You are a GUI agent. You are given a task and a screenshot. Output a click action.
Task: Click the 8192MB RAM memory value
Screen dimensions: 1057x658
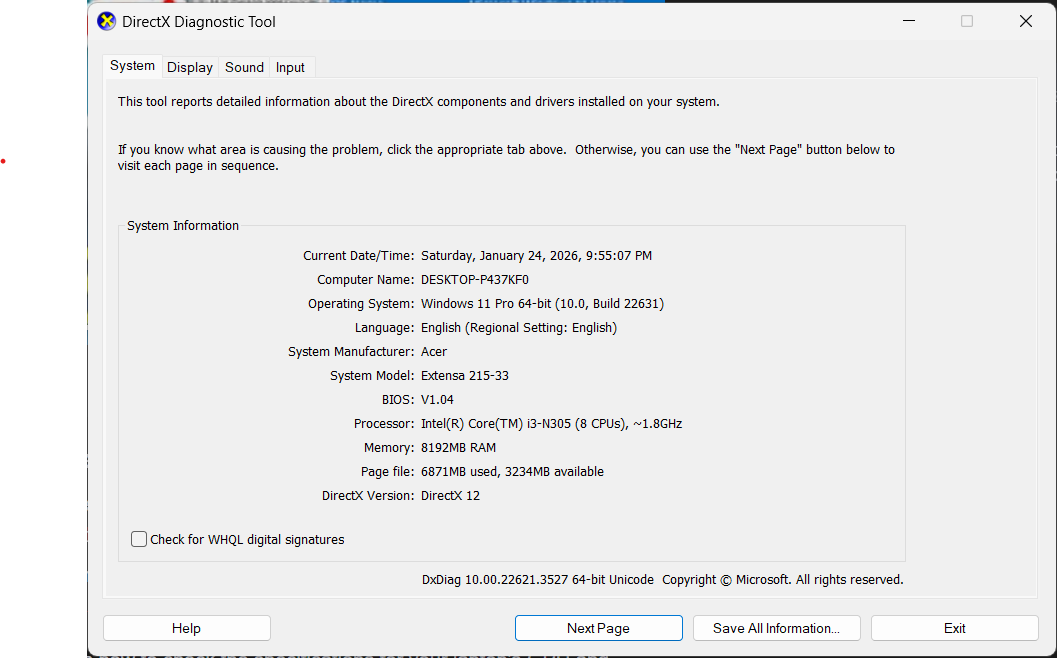458,448
